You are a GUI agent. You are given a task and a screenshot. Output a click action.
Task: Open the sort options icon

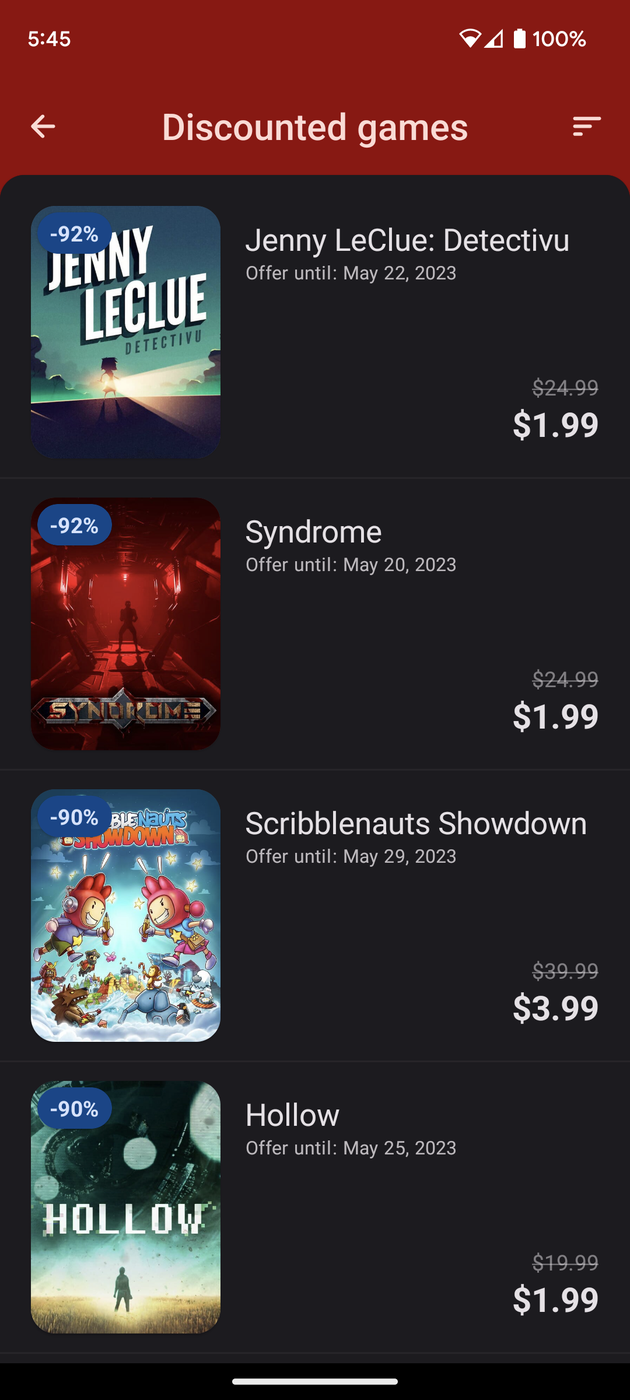586,127
